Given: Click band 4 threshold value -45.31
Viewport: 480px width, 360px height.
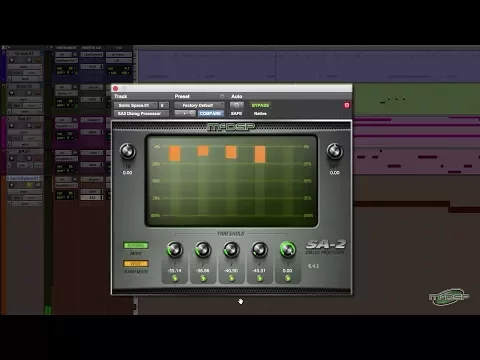Looking at the screenshot, I should (260, 271).
